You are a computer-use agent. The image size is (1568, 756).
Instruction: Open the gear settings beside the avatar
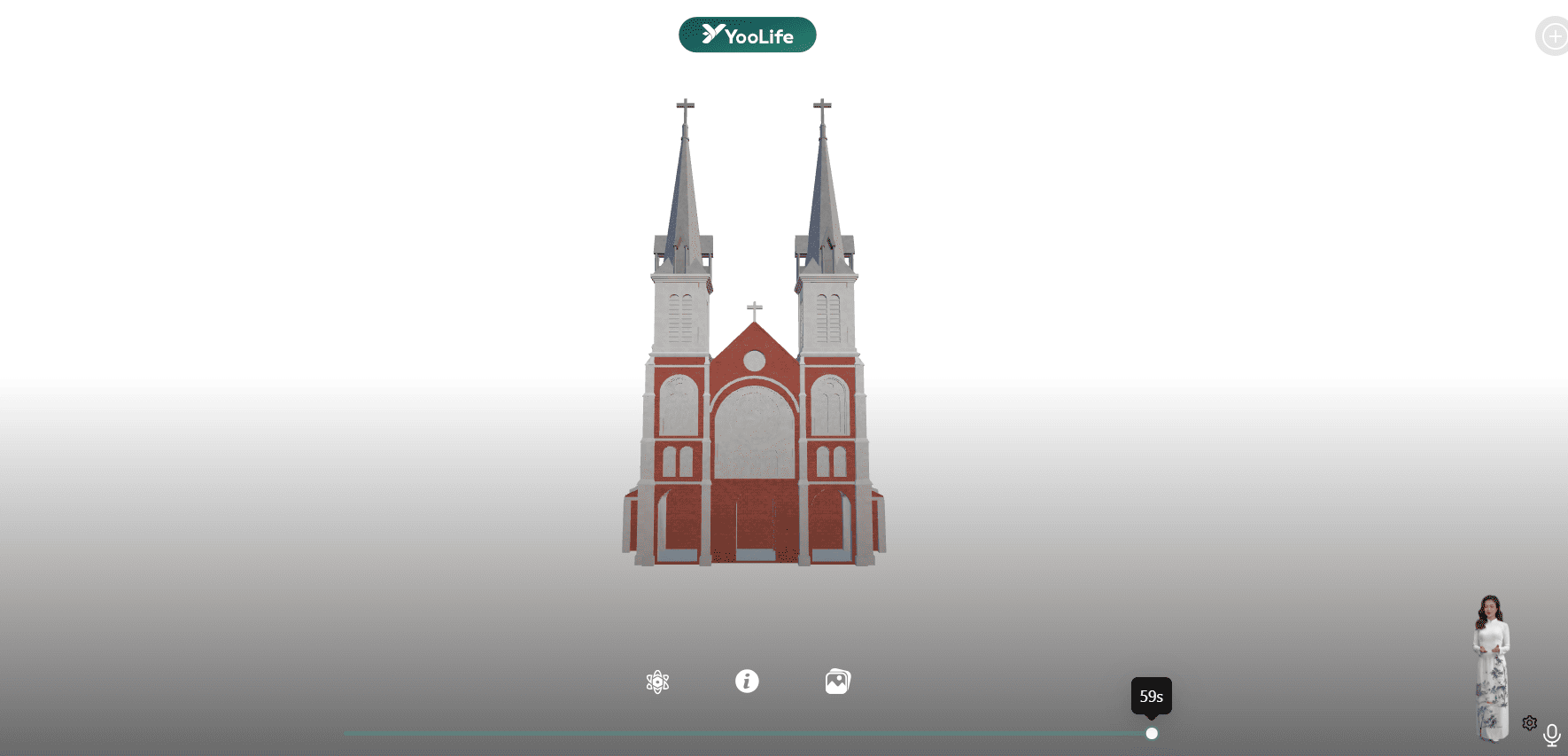pyautogui.click(x=1529, y=723)
